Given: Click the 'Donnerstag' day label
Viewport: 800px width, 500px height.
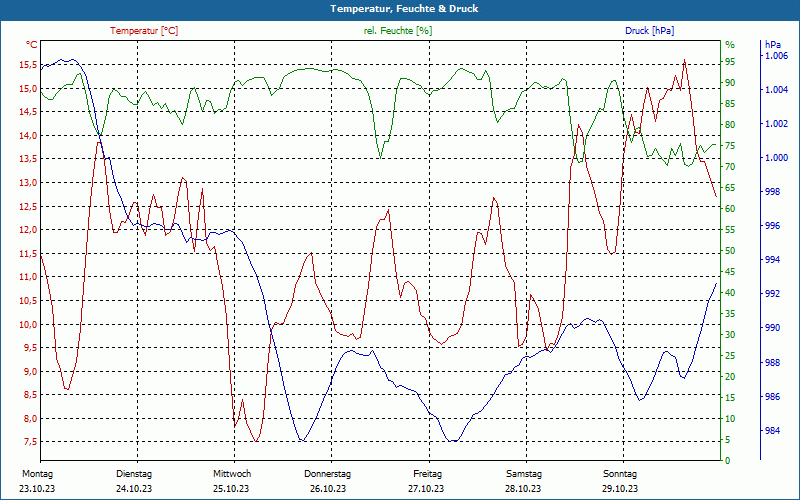Looking at the screenshot, I should [328, 474].
